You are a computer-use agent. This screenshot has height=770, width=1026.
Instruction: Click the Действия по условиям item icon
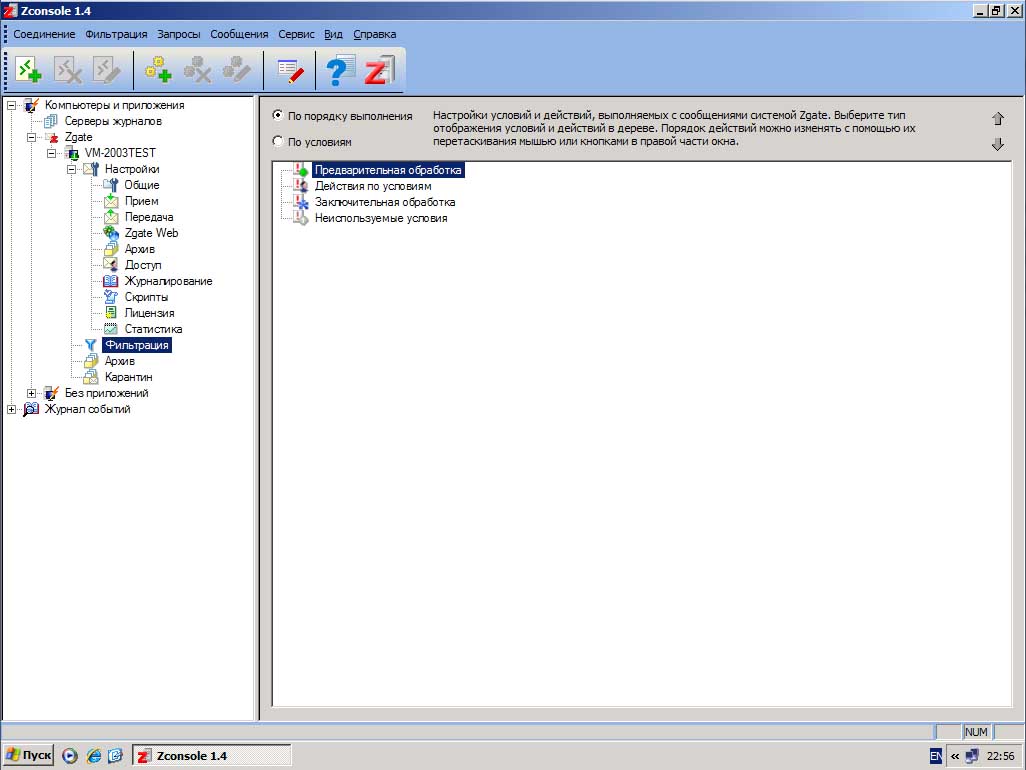pos(300,186)
